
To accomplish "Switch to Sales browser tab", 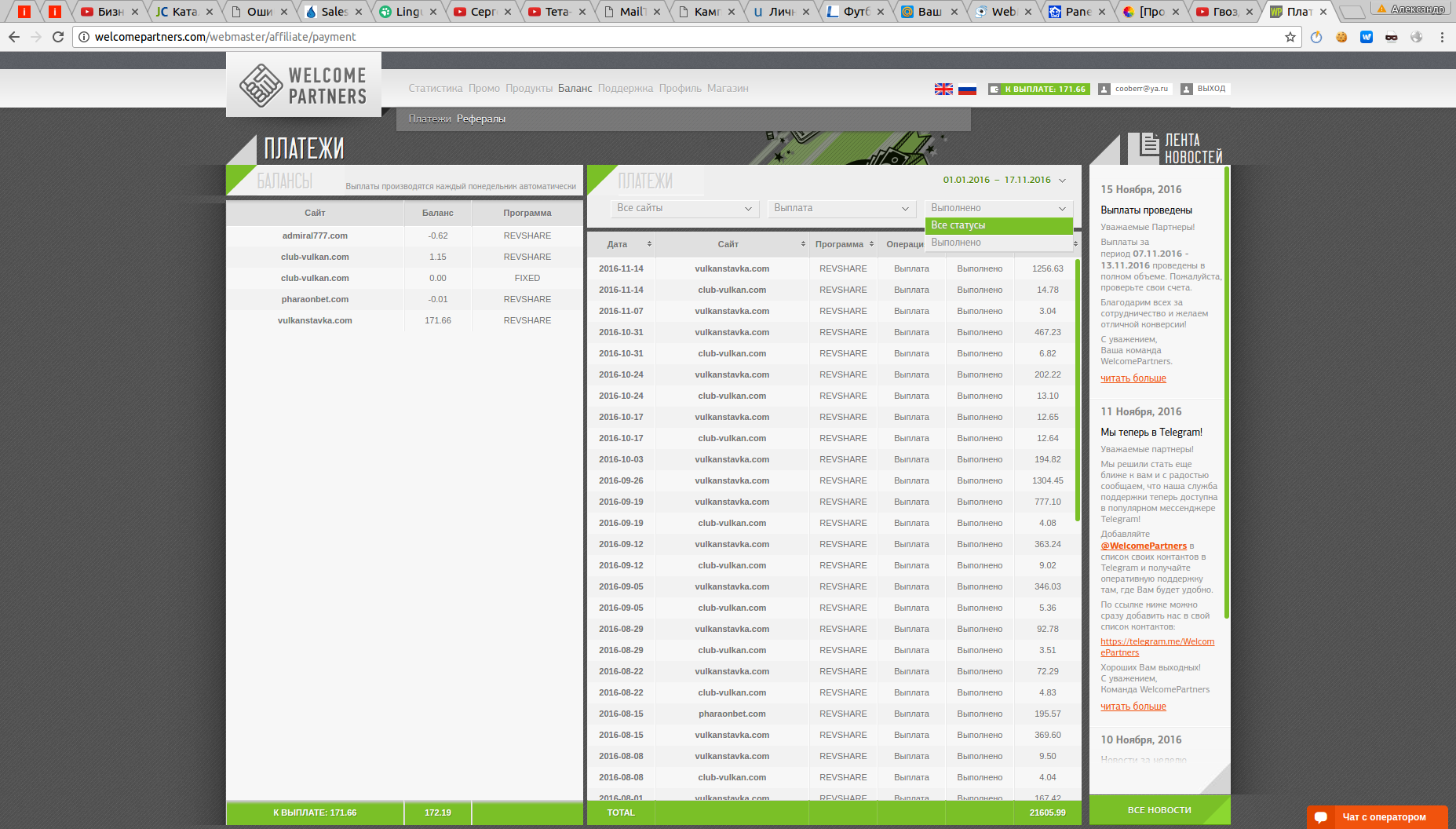I will (x=334, y=12).
